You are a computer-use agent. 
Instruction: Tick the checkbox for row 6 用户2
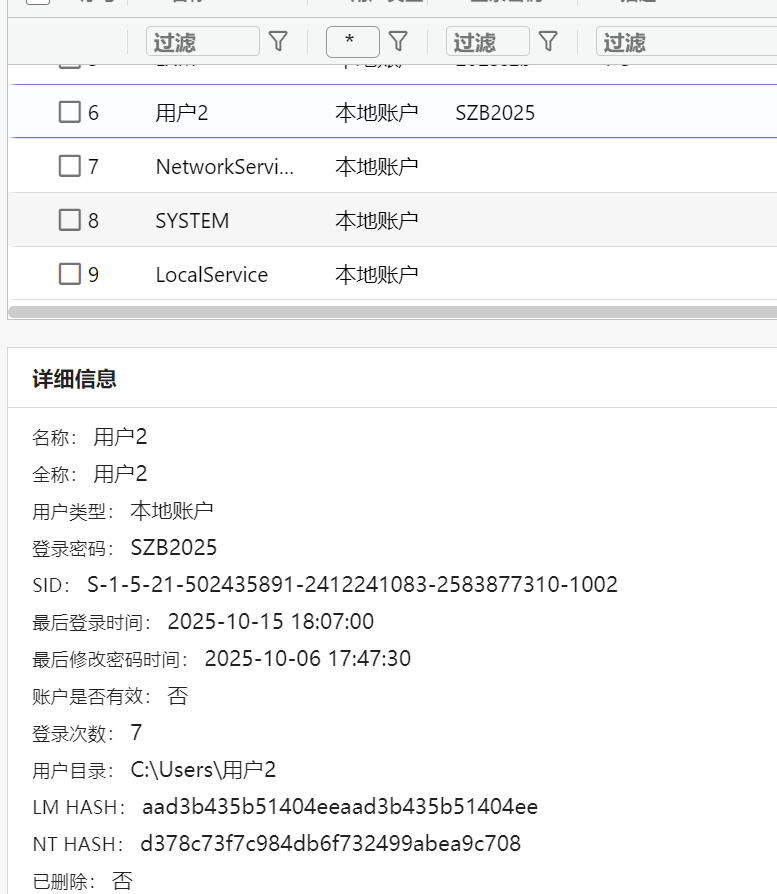70,112
